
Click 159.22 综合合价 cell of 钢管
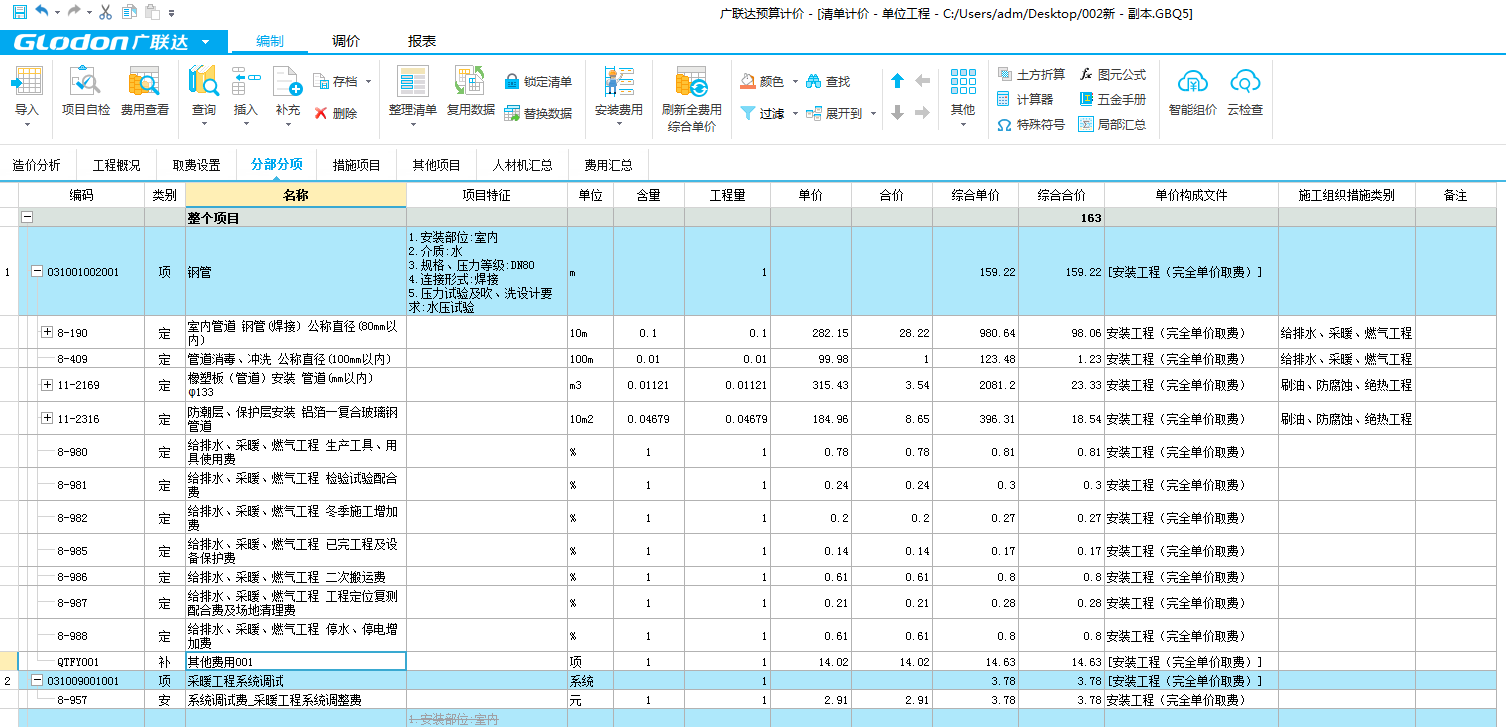[x=1061, y=271]
